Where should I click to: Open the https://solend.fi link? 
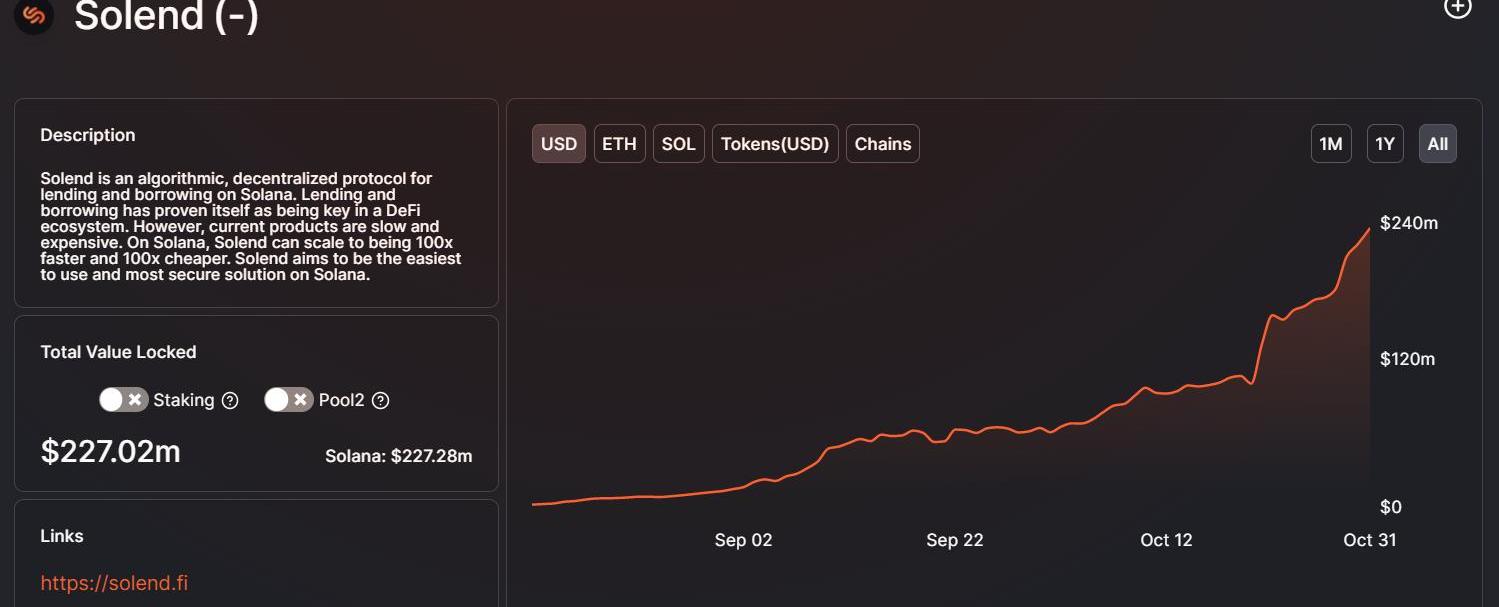click(x=114, y=583)
